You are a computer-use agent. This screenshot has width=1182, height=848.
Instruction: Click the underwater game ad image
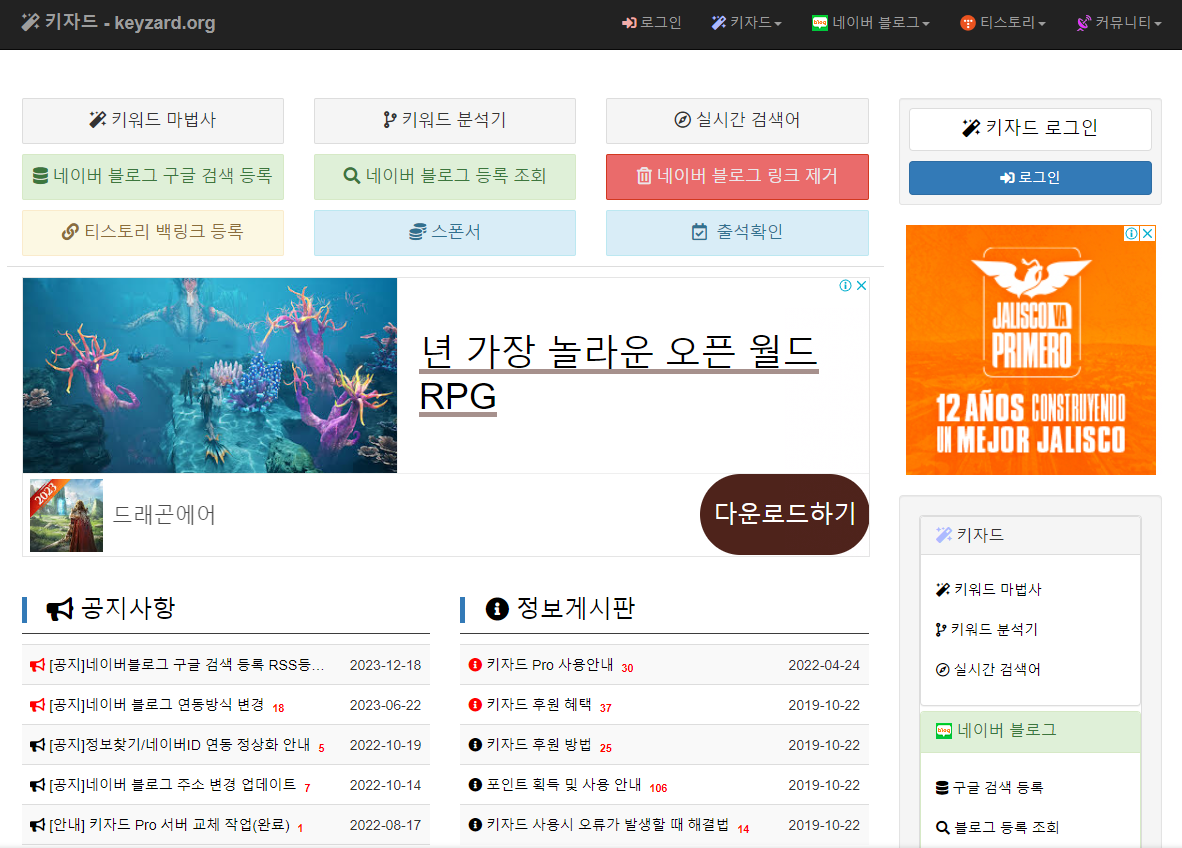click(210, 375)
